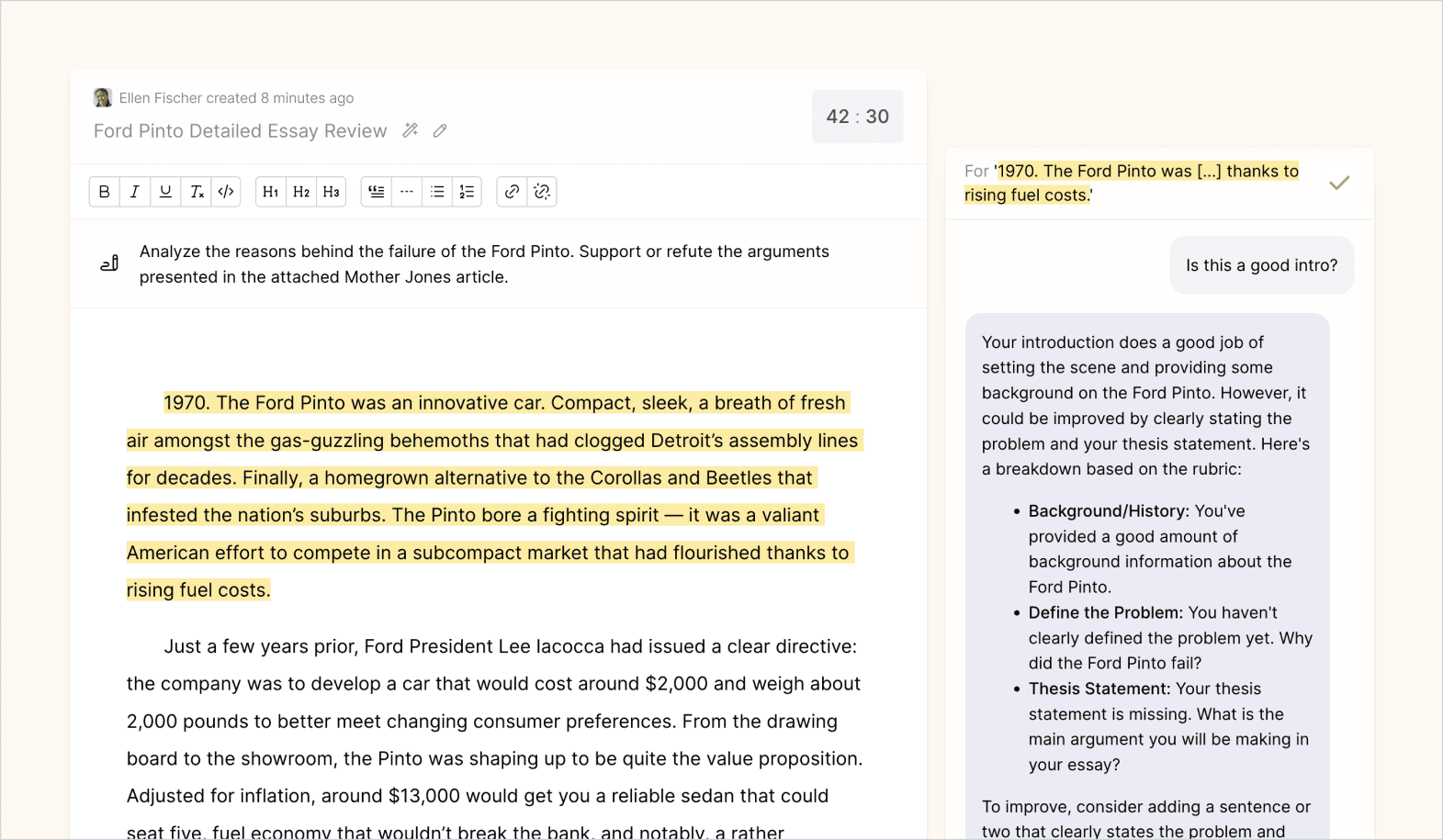1443x840 pixels.
Task: Toggle bold formatting
Action: (105, 192)
